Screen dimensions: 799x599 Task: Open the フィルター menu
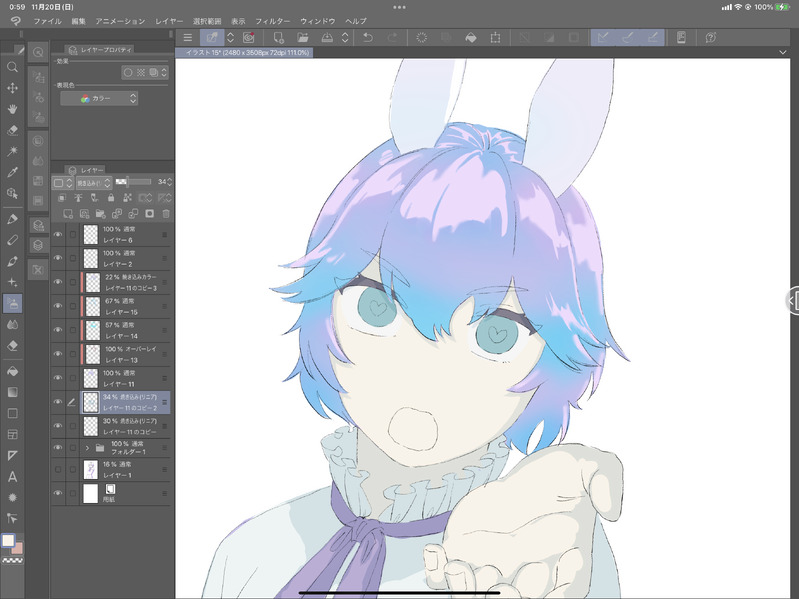tap(273, 21)
